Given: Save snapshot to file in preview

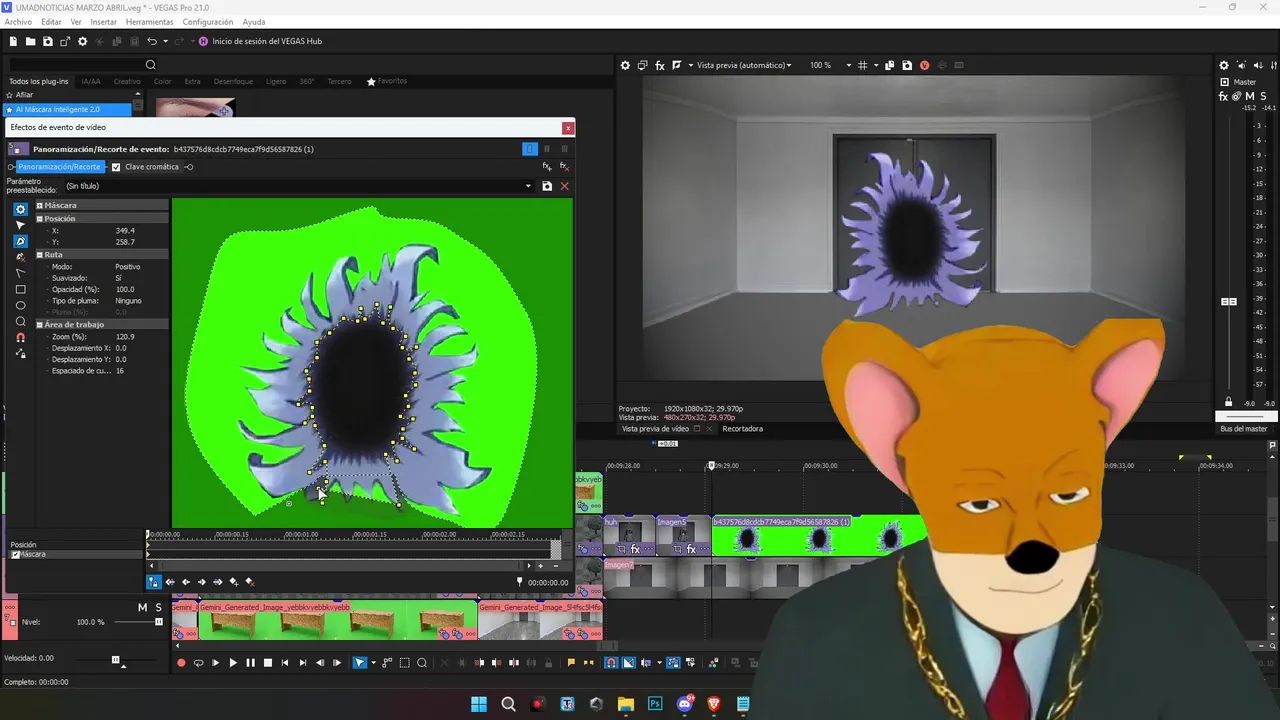Looking at the screenshot, I should pyautogui.click(x=907, y=65).
